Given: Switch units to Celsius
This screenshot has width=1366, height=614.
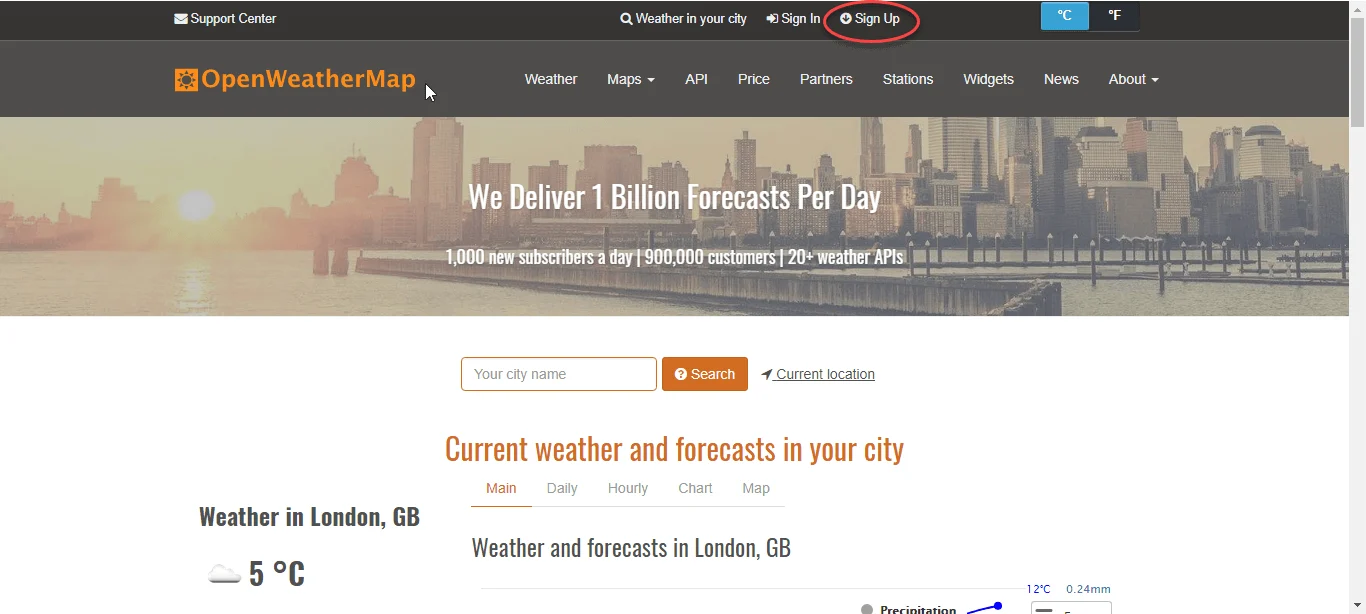Looking at the screenshot, I should 1065,16.
